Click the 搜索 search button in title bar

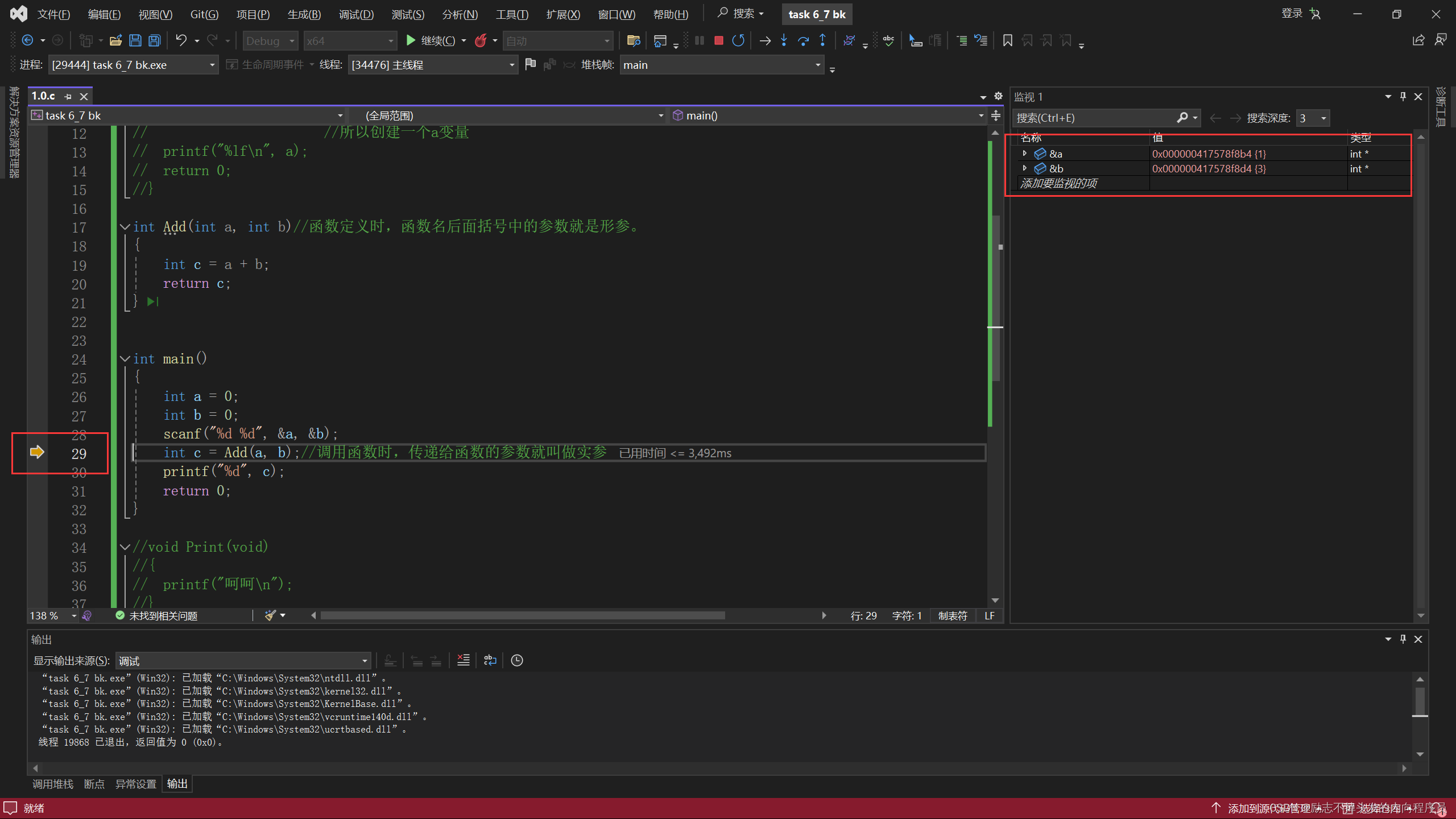740,14
